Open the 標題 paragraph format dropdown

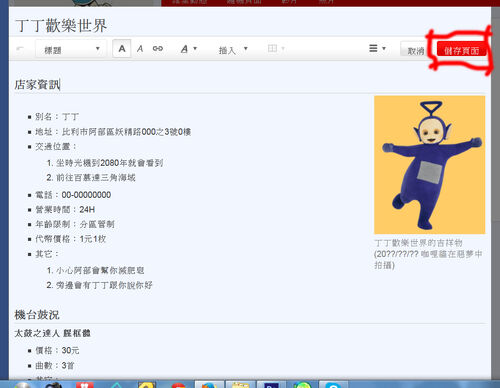(x=71, y=49)
